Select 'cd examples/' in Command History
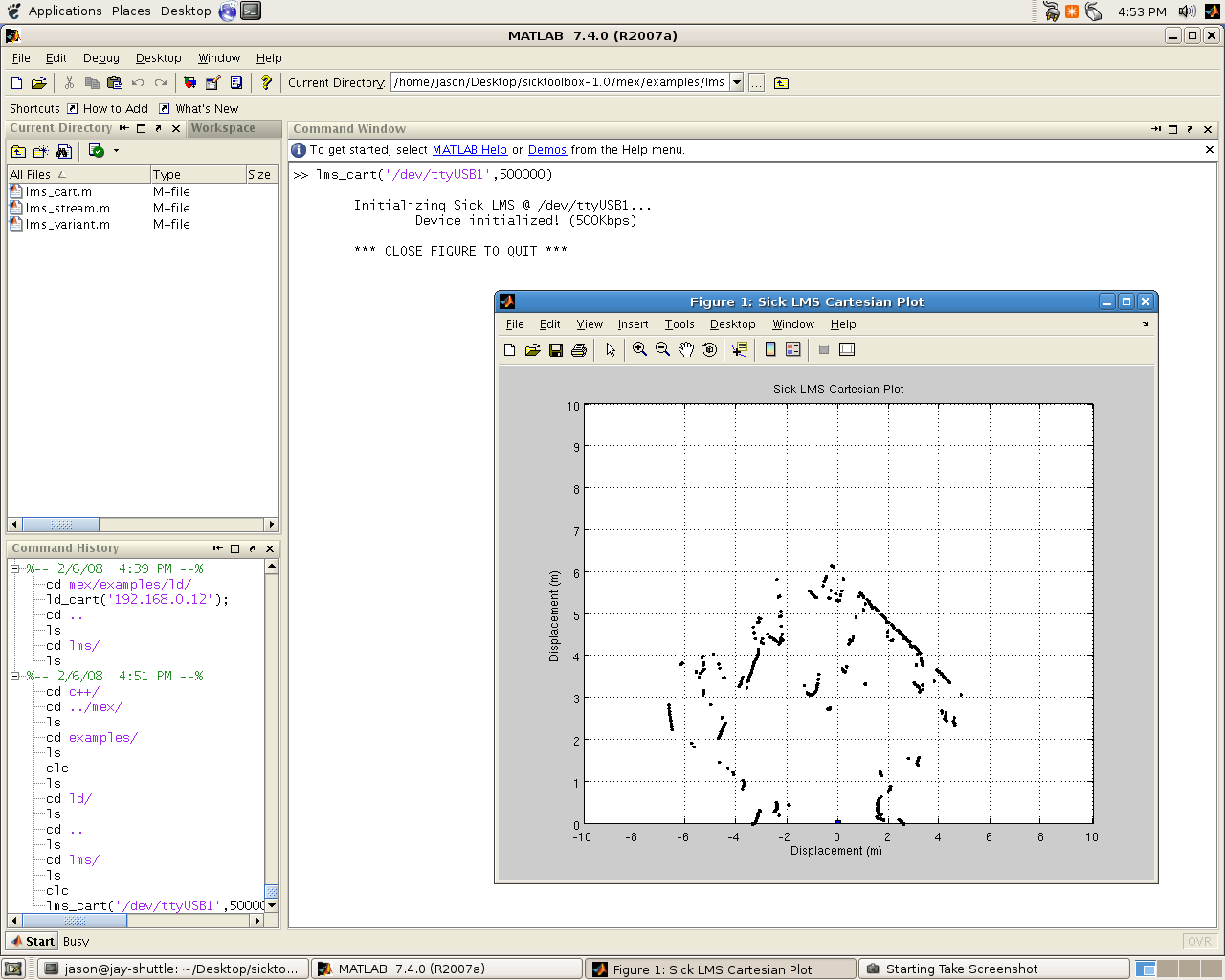 click(92, 737)
